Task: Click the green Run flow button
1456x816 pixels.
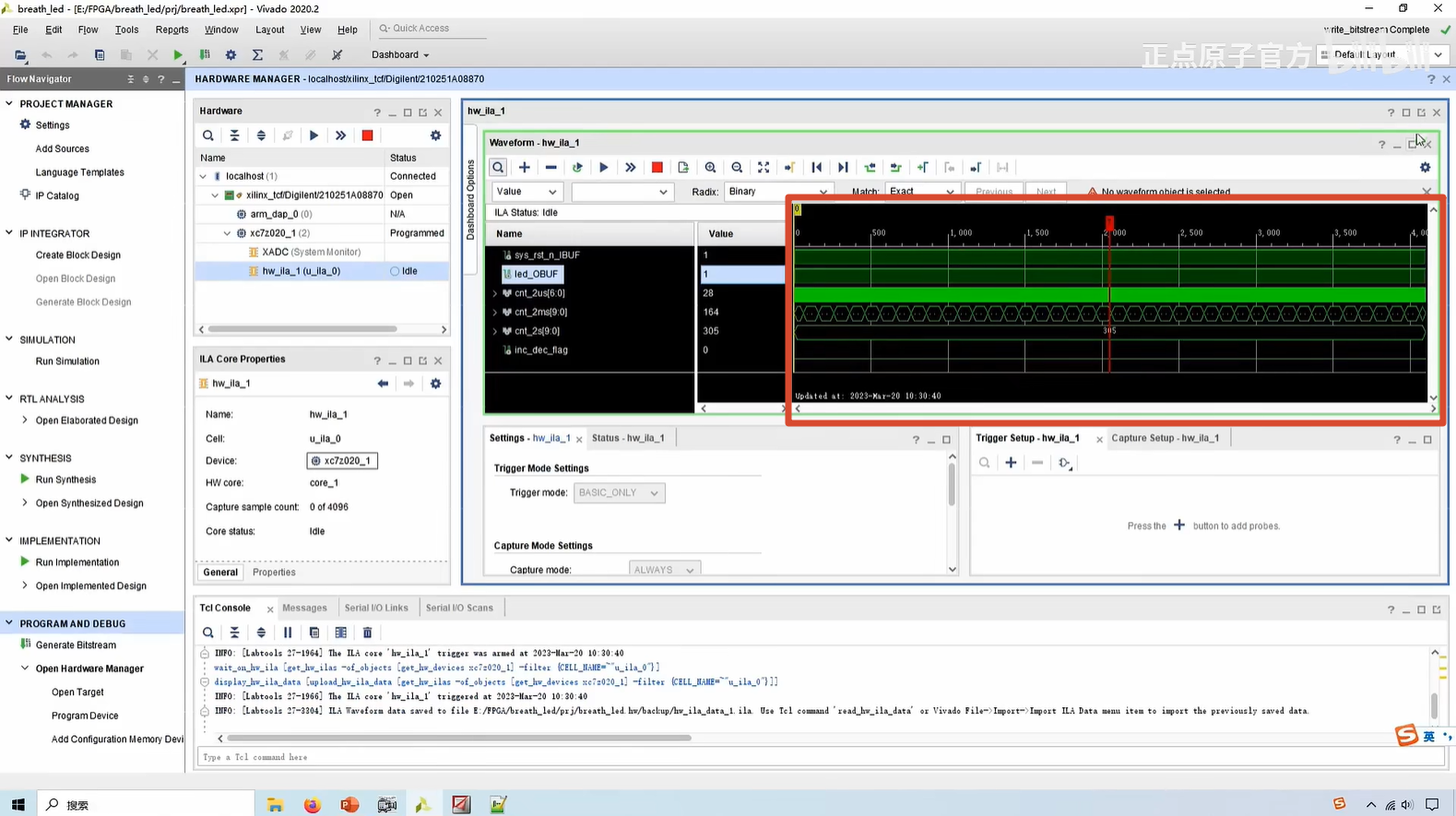Action: (x=178, y=55)
